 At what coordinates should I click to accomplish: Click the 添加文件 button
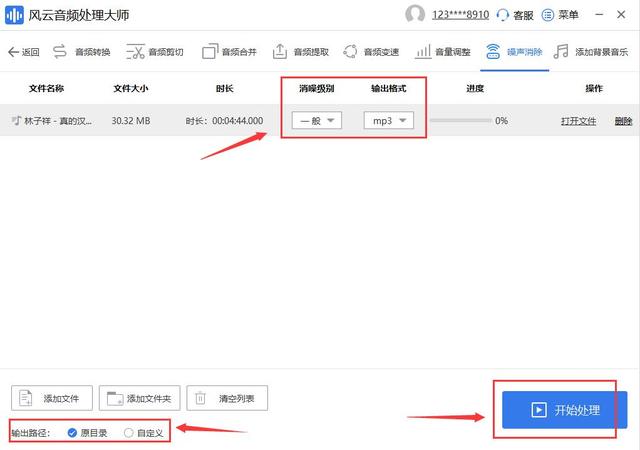point(52,398)
